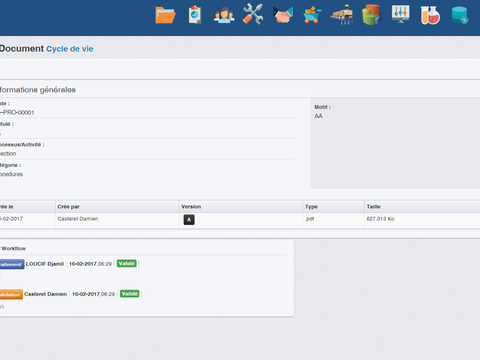Screen dimensions: 480x360
Task: Open the teal database module icon
Action: (460, 15)
